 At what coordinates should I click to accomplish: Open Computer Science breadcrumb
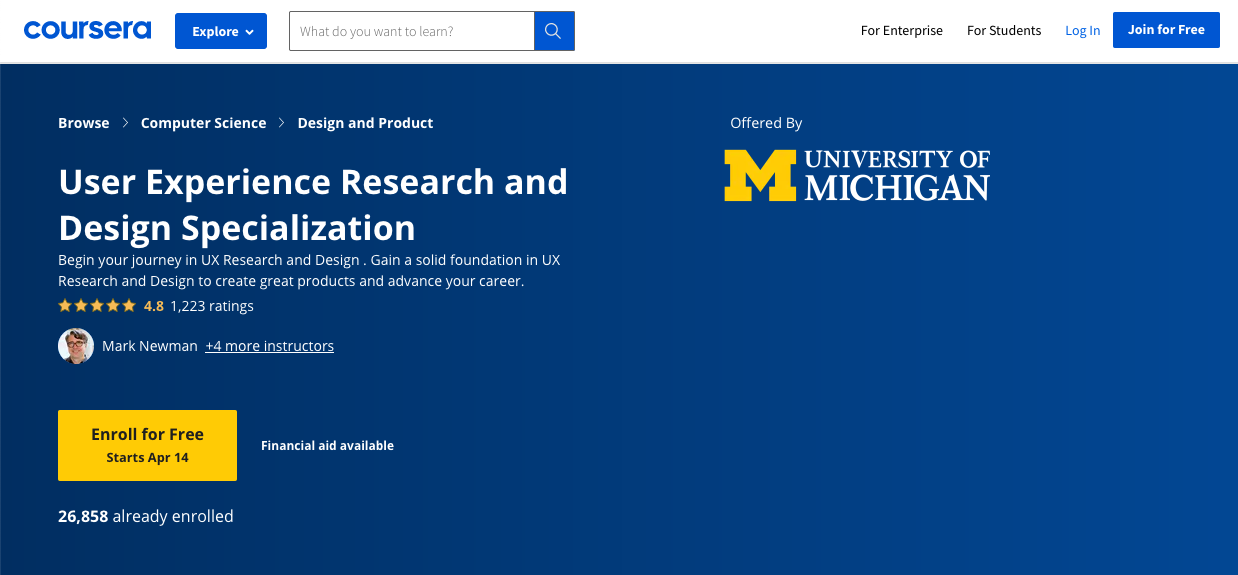pos(203,123)
